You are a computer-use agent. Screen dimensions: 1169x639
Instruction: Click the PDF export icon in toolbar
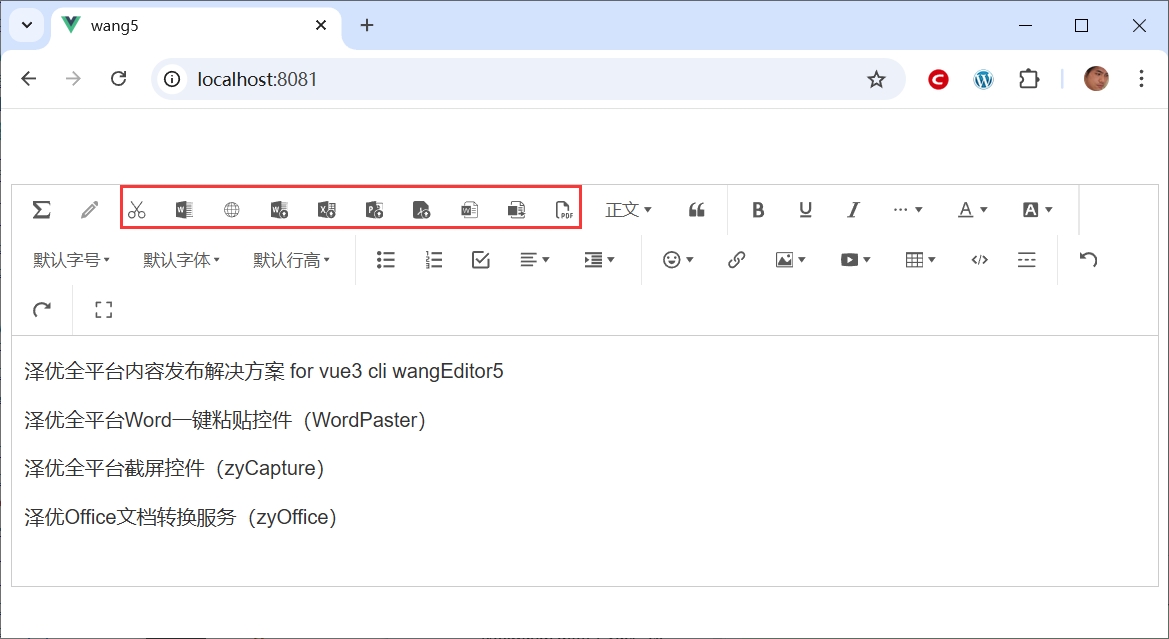coord(565,210)
